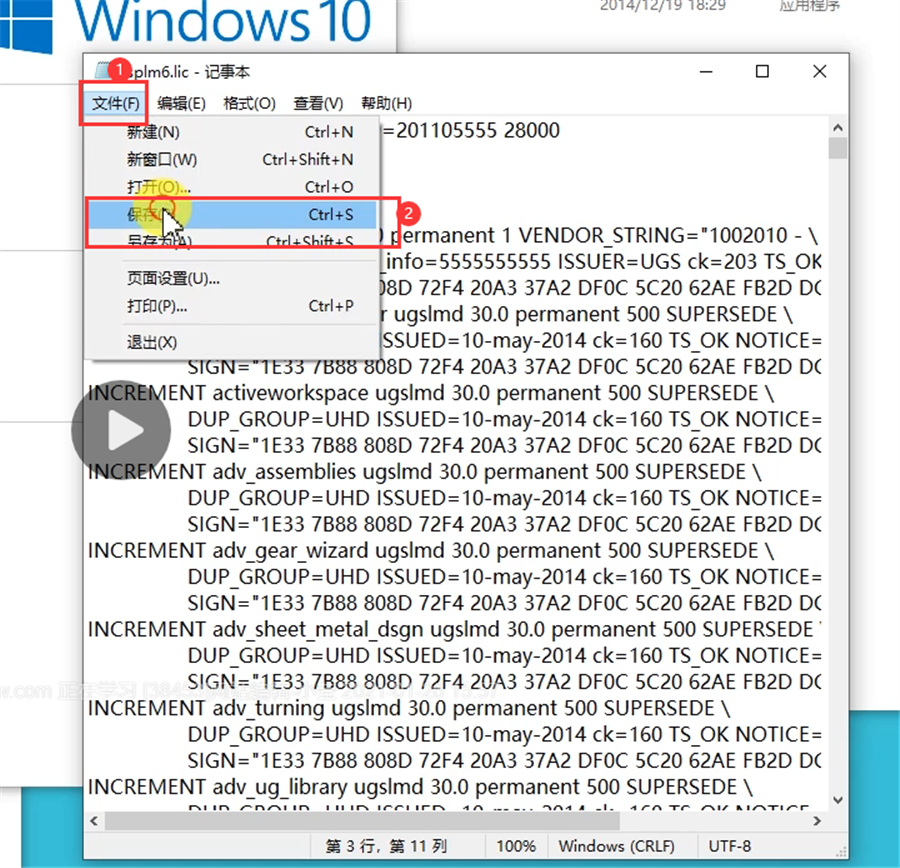Open the 文件(F) menu

(x=115, y=103)
